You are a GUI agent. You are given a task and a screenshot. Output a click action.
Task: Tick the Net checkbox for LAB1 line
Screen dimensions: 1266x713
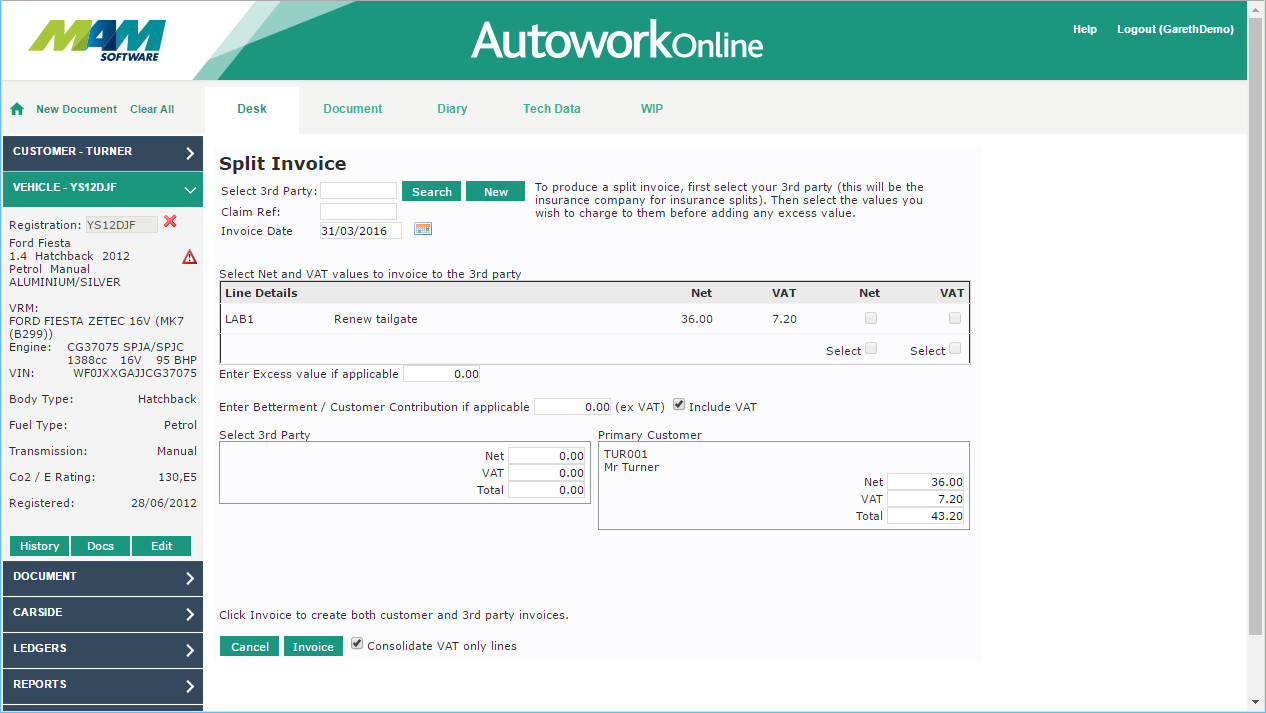coord(870,318)
